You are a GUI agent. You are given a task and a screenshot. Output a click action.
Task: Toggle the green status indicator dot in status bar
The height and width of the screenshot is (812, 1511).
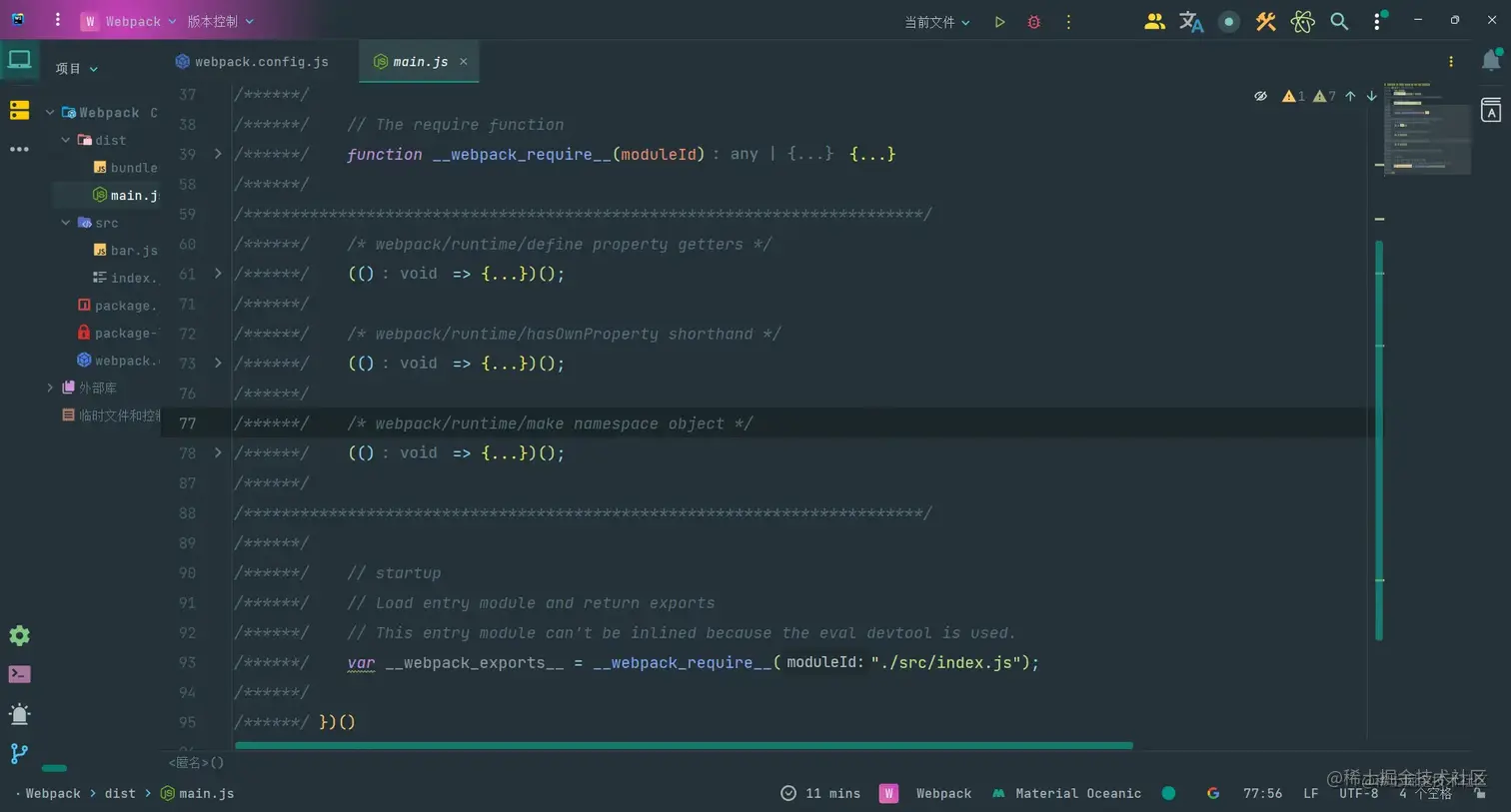click(1168, 793)
